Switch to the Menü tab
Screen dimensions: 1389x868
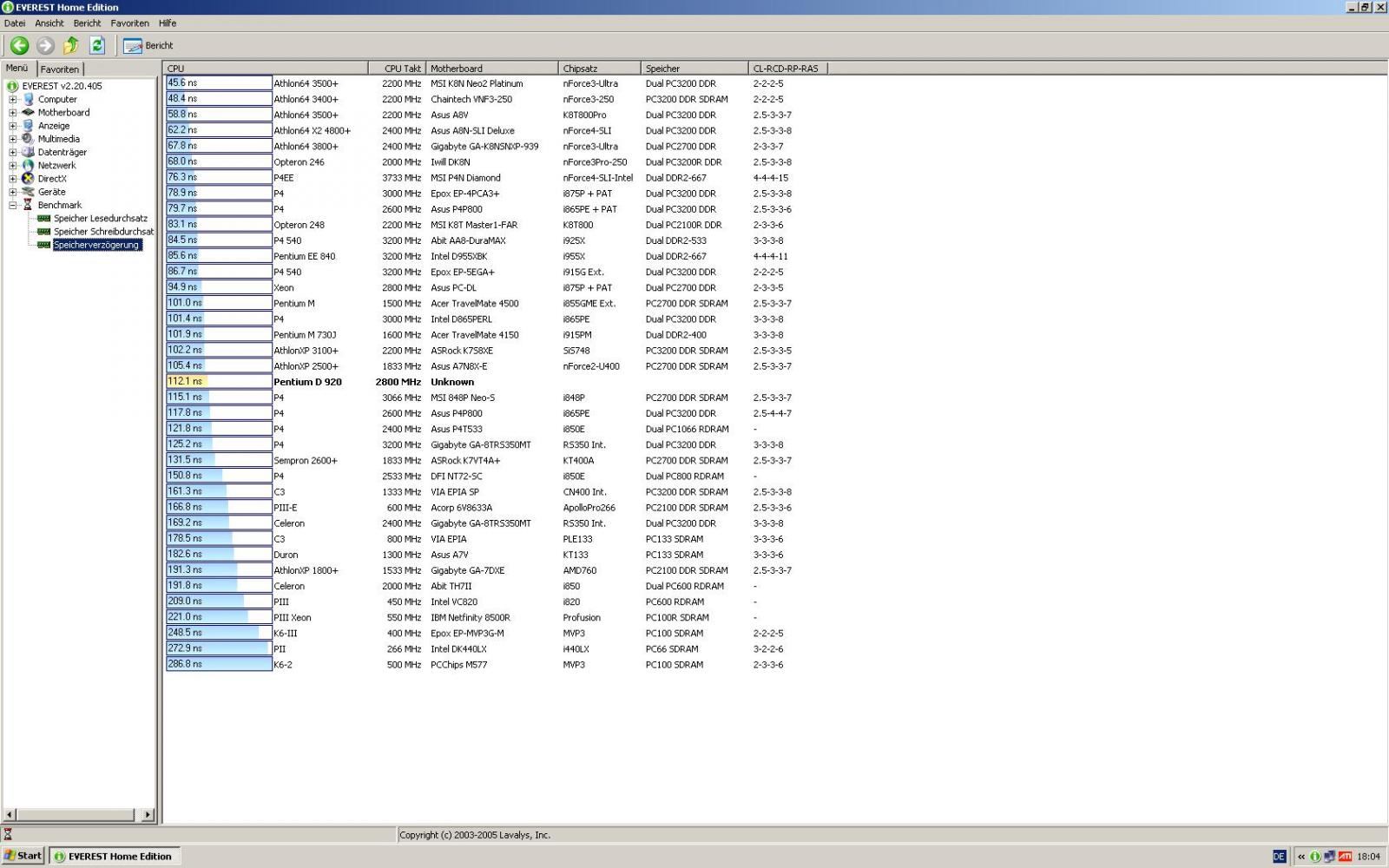point(17,68)
